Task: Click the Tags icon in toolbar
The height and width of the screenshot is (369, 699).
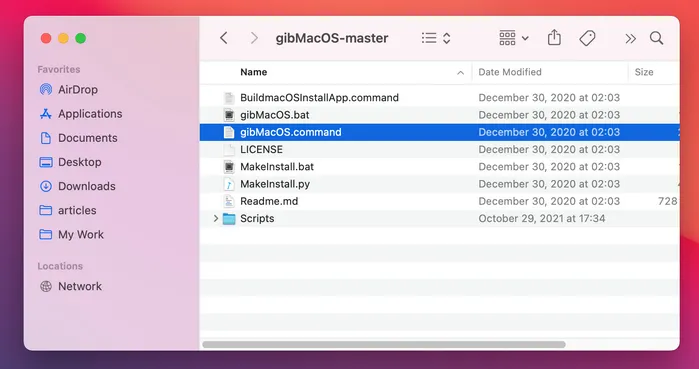Action: 587,38
